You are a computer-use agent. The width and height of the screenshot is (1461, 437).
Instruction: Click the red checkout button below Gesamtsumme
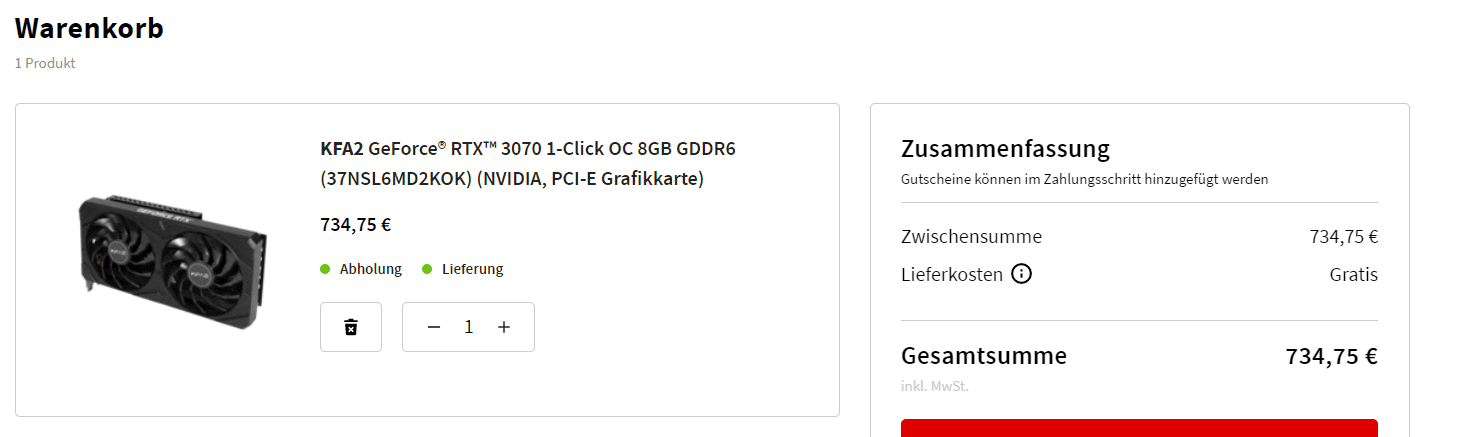(1139, 428)
